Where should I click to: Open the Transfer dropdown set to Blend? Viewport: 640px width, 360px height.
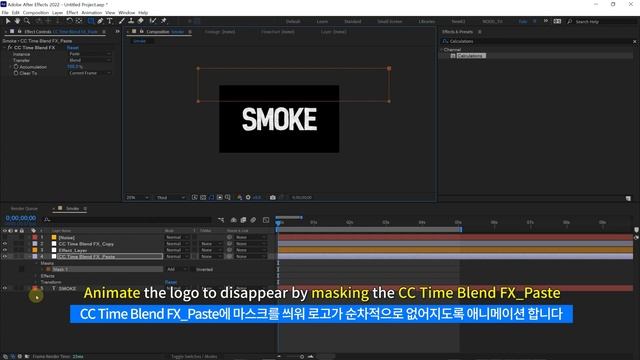point(89,60)
